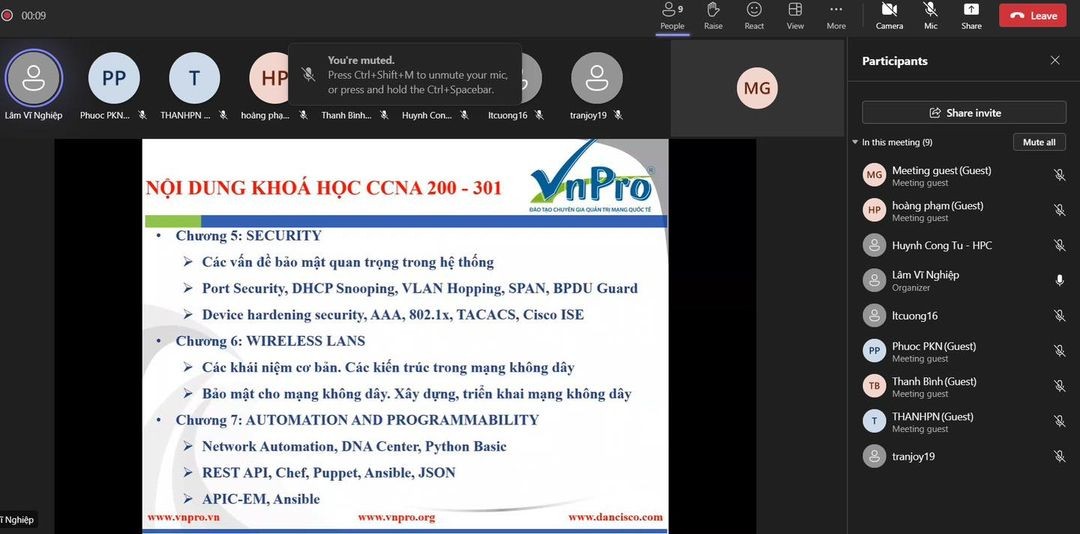Select Phuoc PKN (Guest) participant
Screen dimensions: 1080x534
964,351
